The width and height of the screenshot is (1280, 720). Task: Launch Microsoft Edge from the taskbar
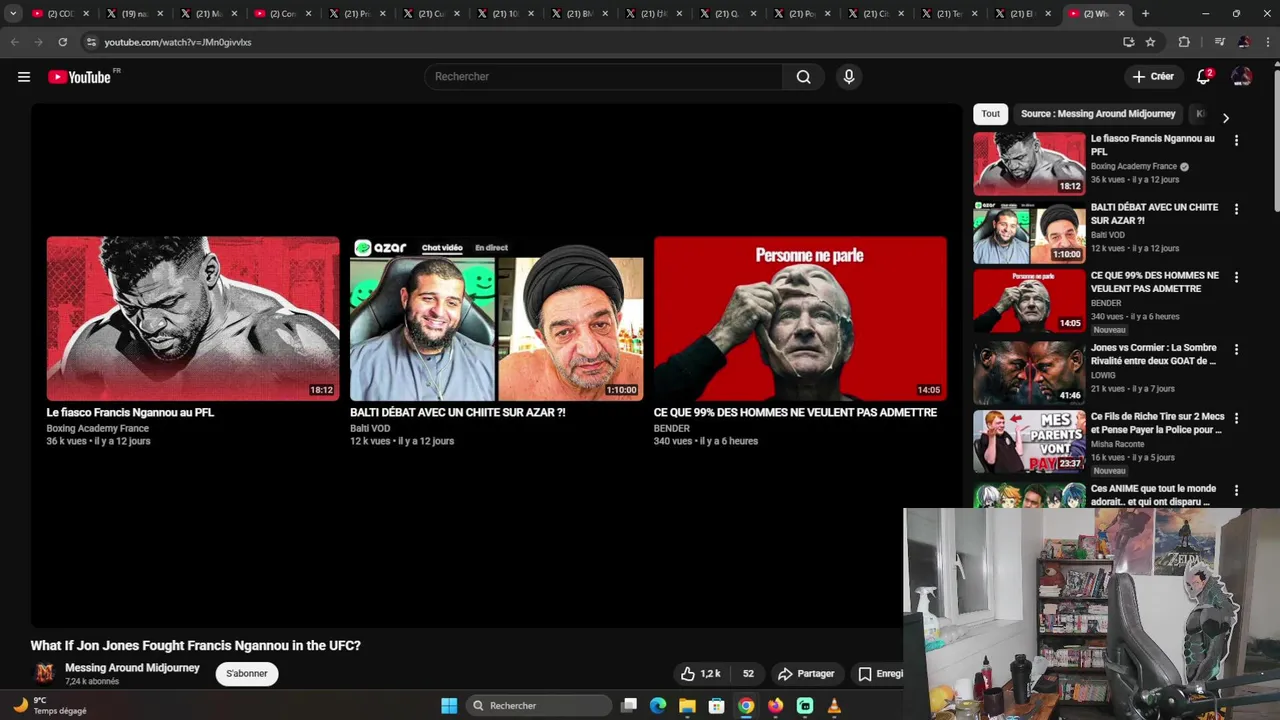(658, 706)
